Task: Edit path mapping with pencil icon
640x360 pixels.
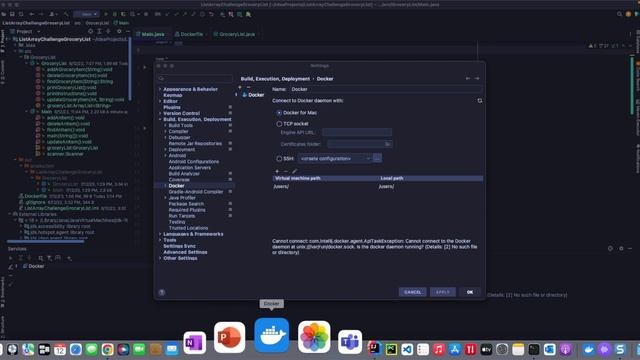Action: (294, 171)
